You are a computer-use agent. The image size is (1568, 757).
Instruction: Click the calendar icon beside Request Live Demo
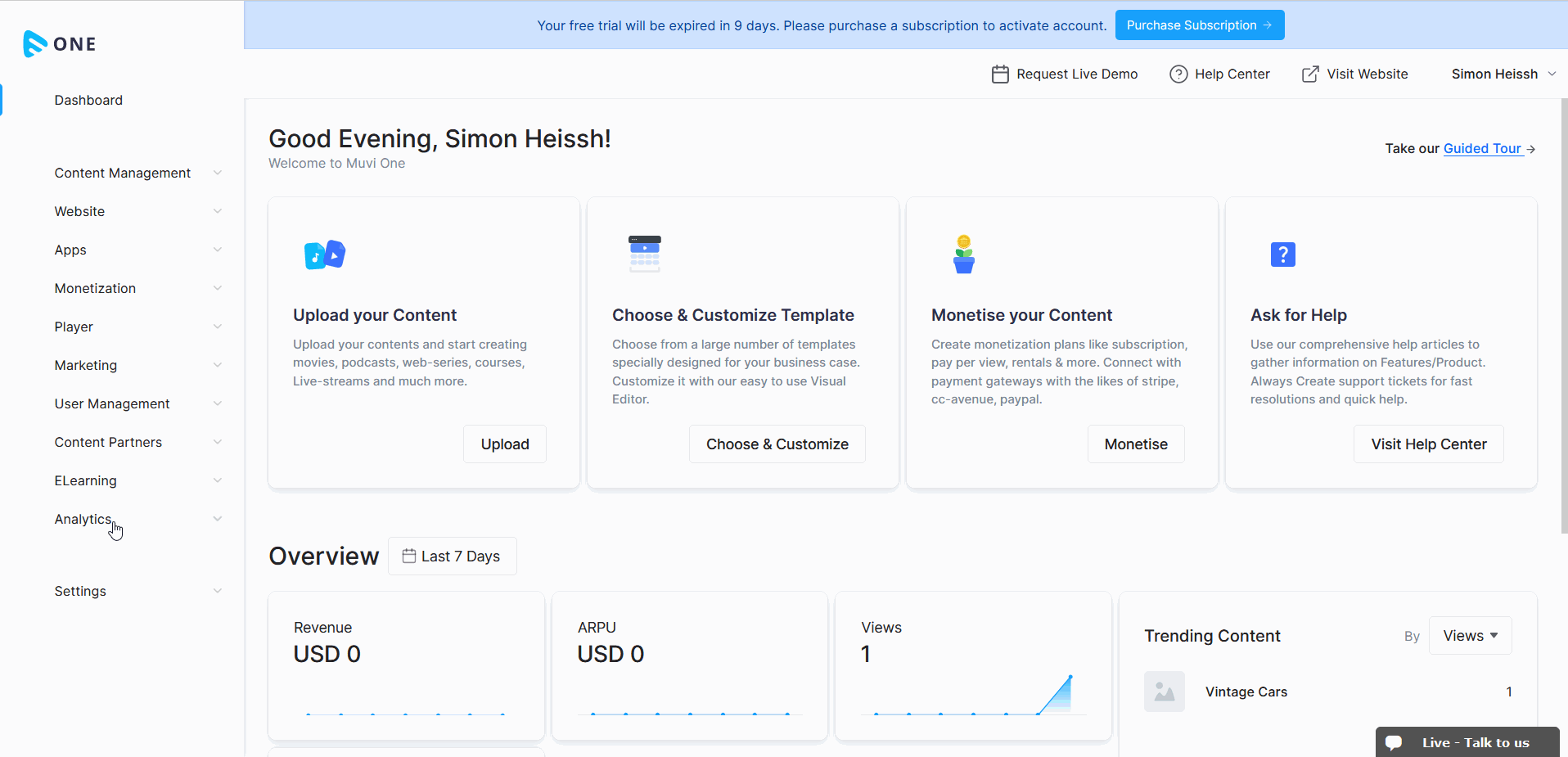pos(1000,74)
